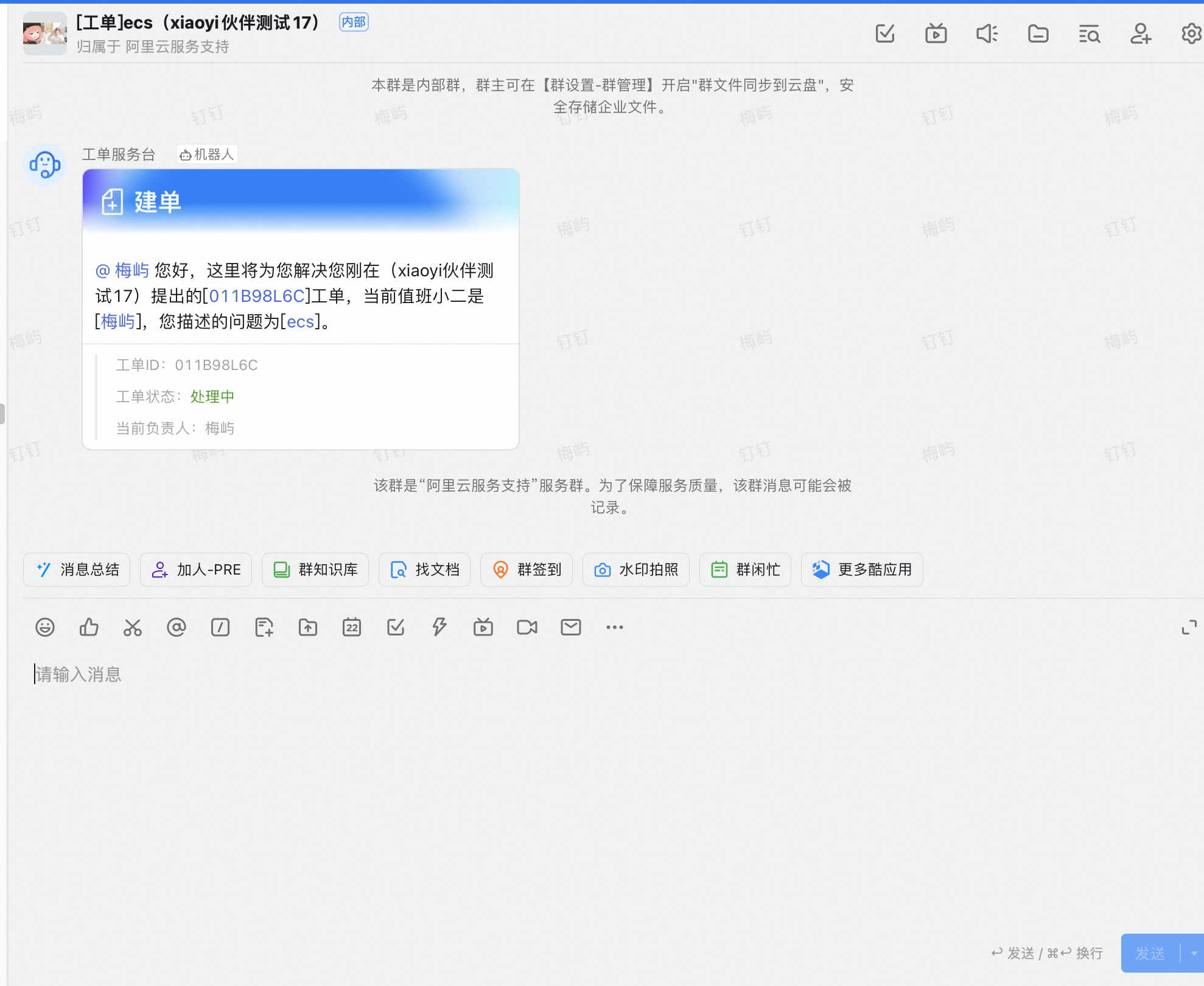Viewport: 1204px width, 986px height.
Task: Open 消息总结 quick app
Action: 77,570
